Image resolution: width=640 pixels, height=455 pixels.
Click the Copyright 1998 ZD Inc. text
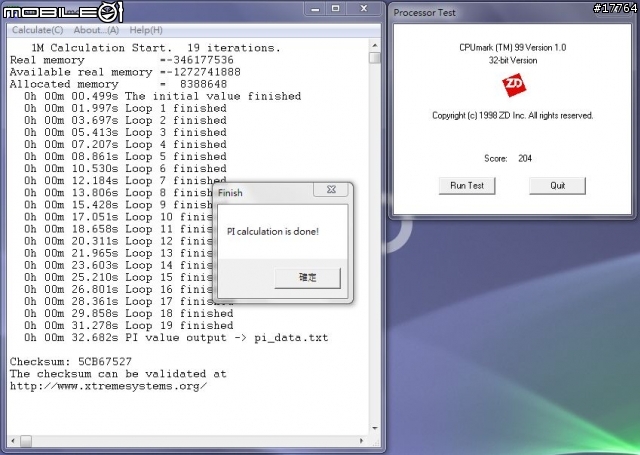click(x=513, y=115)
